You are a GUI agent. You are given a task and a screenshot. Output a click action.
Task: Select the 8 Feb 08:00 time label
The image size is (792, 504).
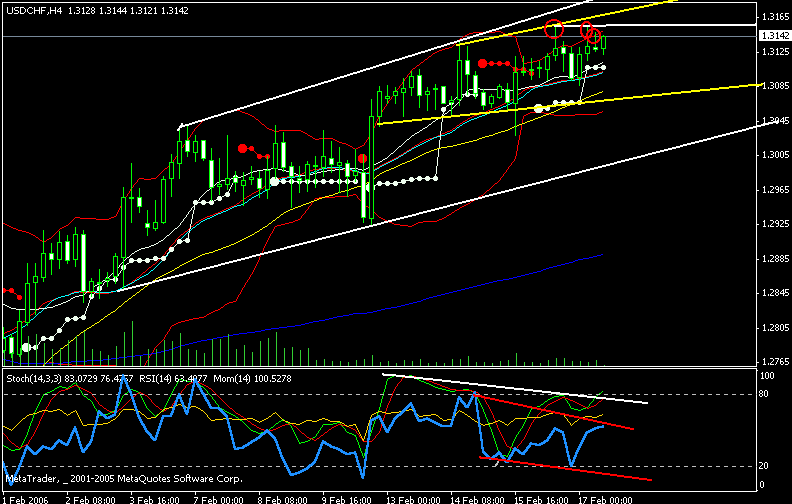283,499
